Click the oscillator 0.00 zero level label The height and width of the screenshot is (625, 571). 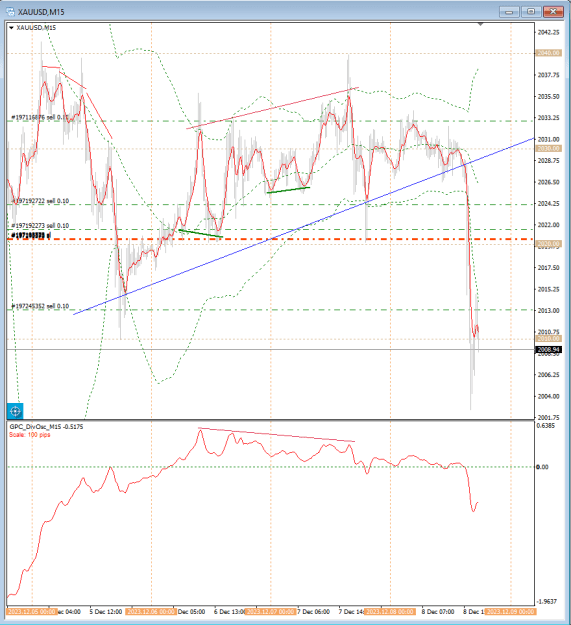click(x=543, y=467)
